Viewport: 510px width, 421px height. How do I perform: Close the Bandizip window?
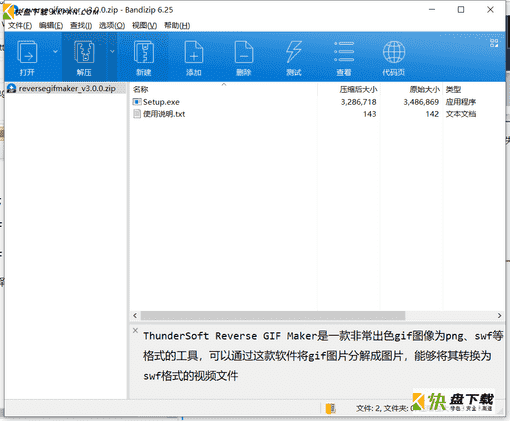tap(490, 10)
